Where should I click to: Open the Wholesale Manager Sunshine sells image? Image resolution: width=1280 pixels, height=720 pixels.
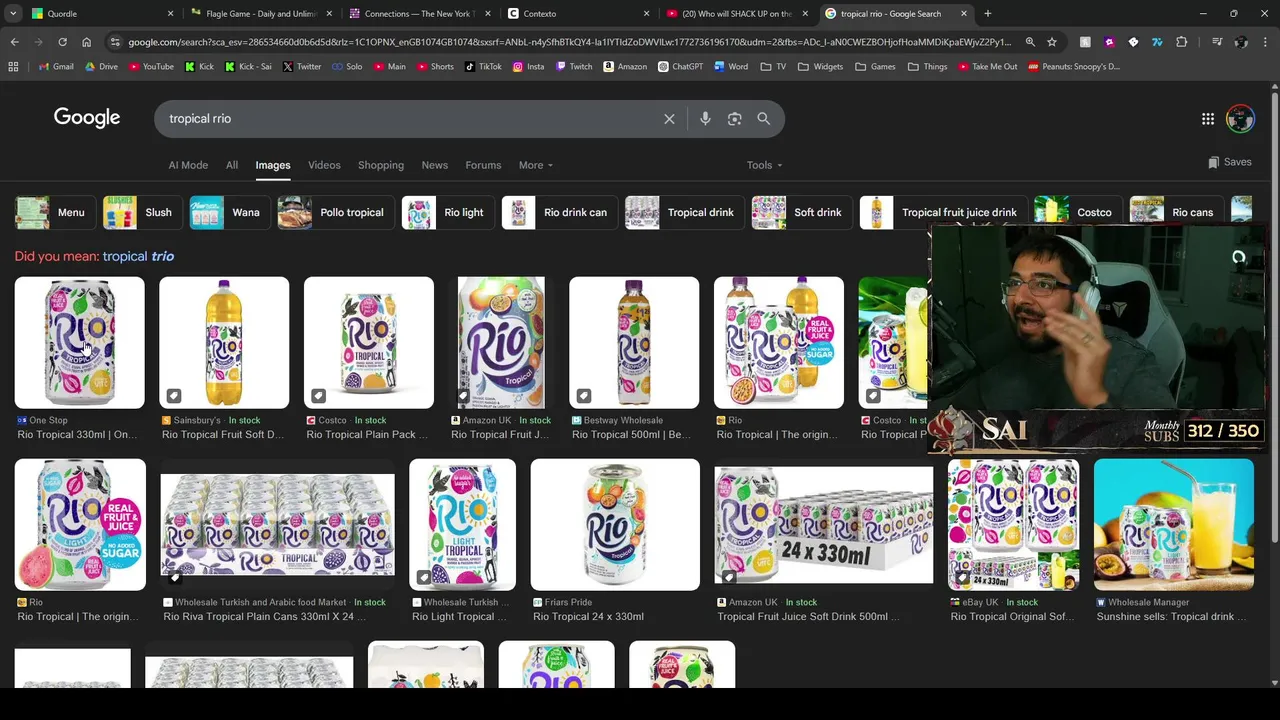[x=1174, y=525]
